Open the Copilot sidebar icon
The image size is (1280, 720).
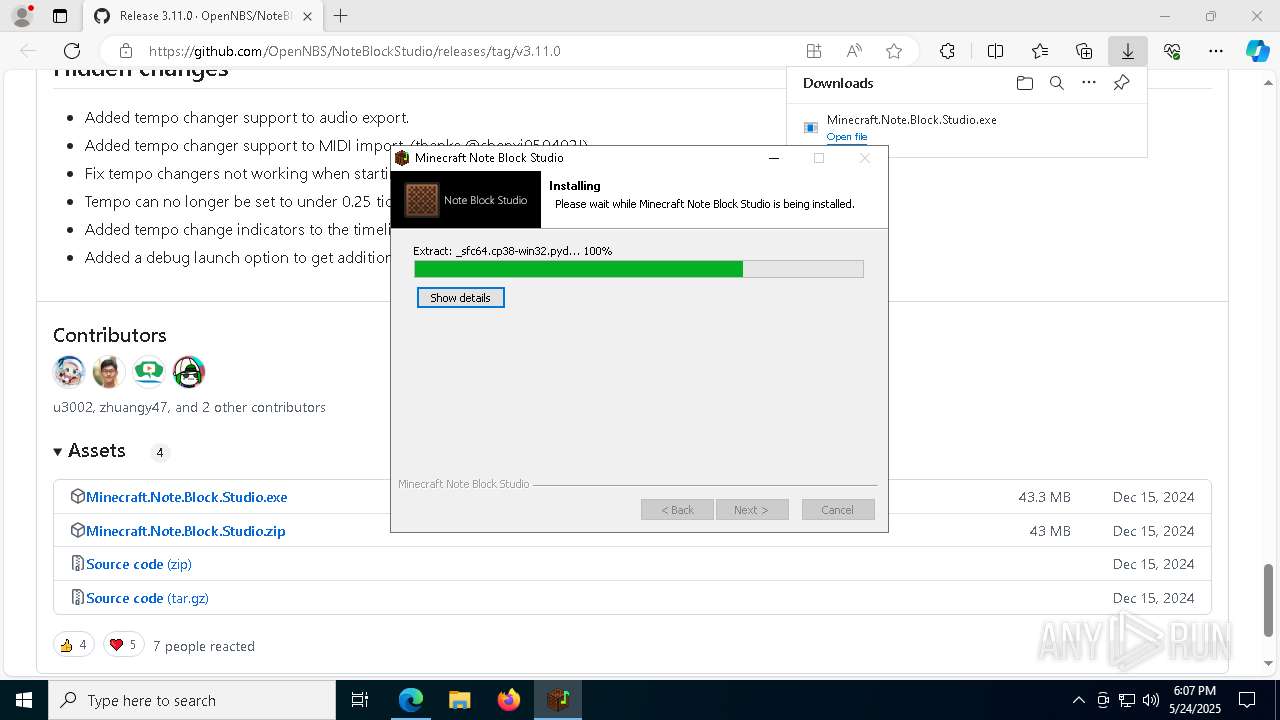[1257, 51]
